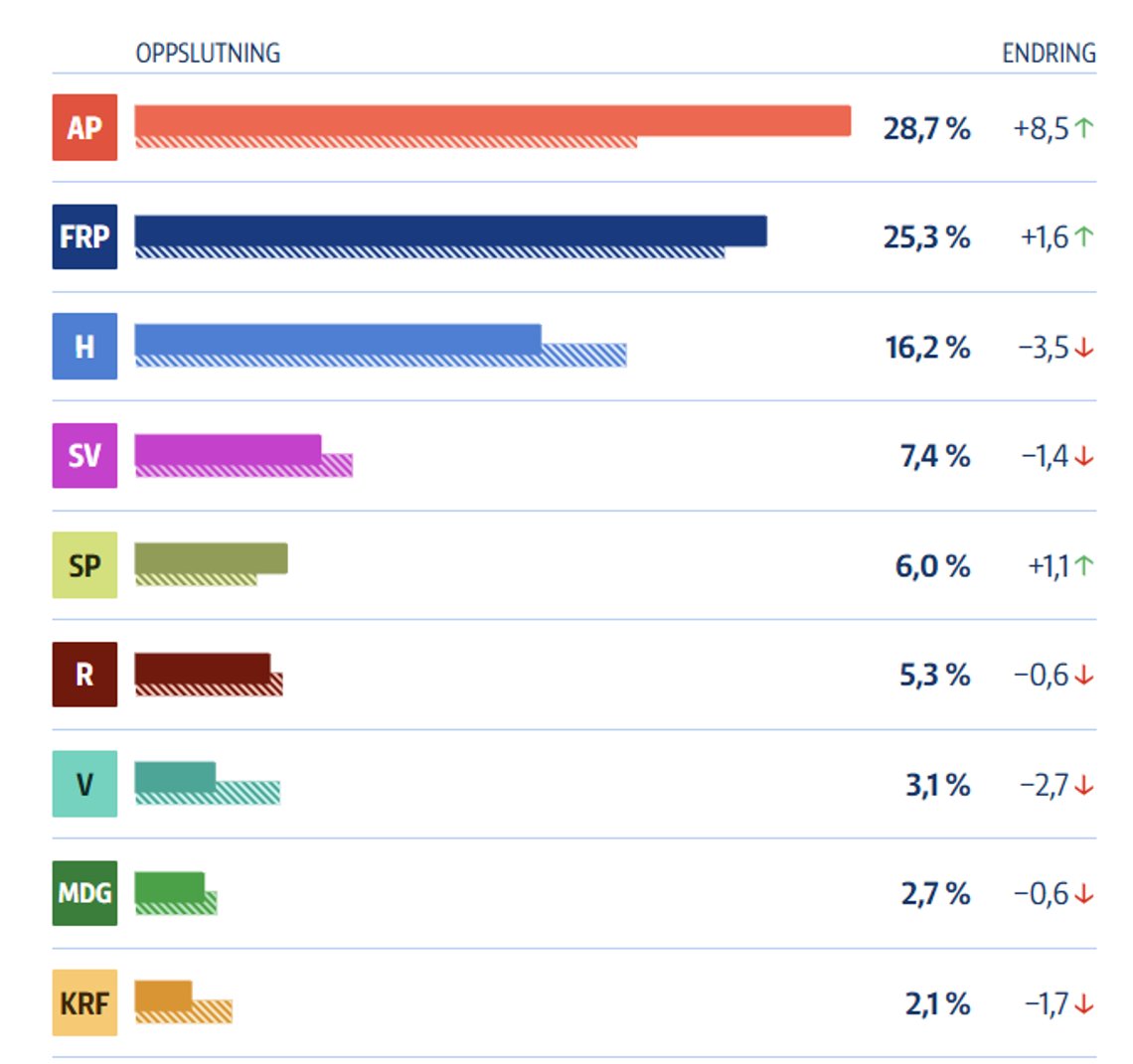Click the green up arrow beside +1,1
Screen dimensions: 1133x1064
[1084, 565]
